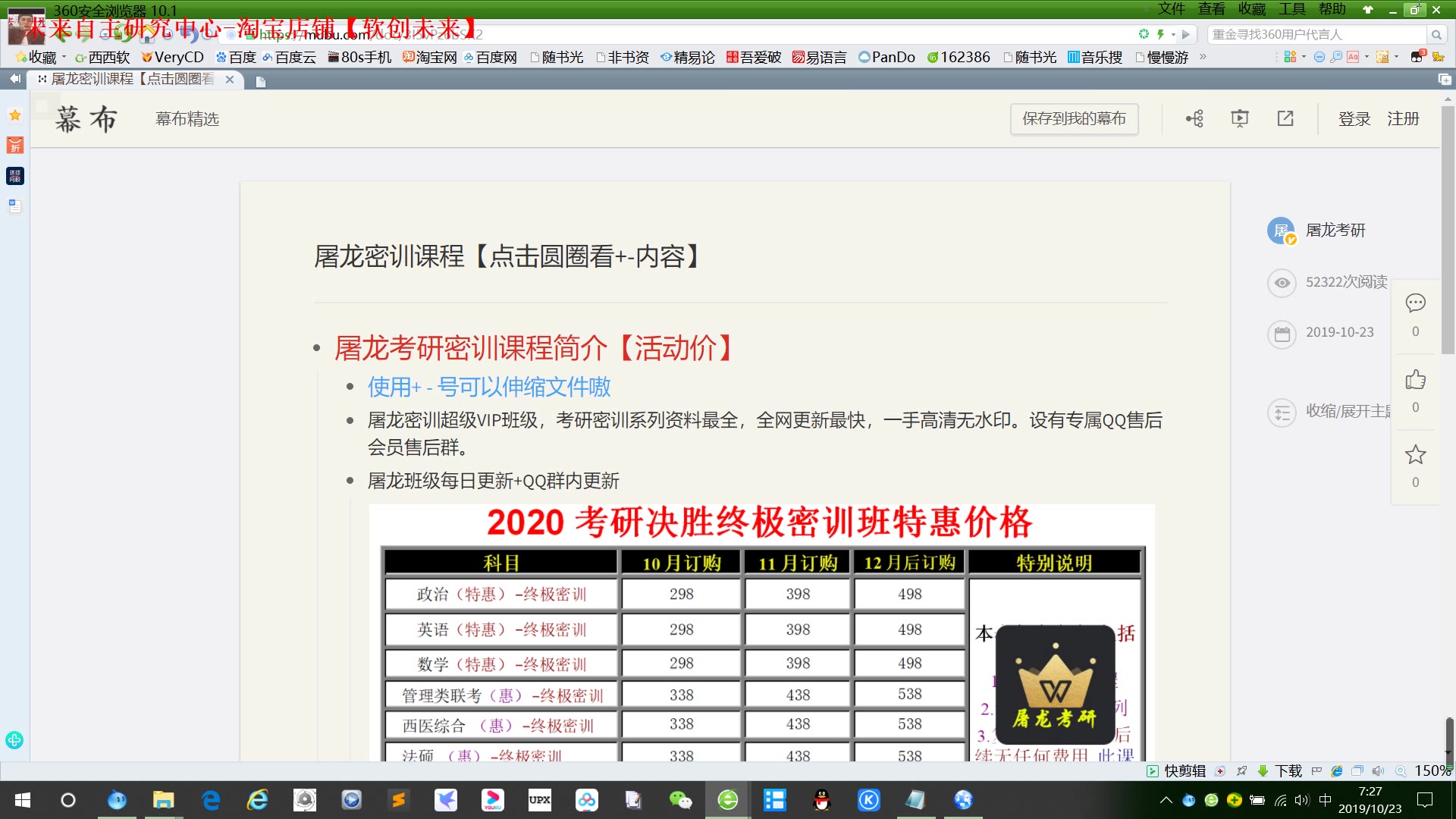Click the 注册 register link

coord(1404,119)
